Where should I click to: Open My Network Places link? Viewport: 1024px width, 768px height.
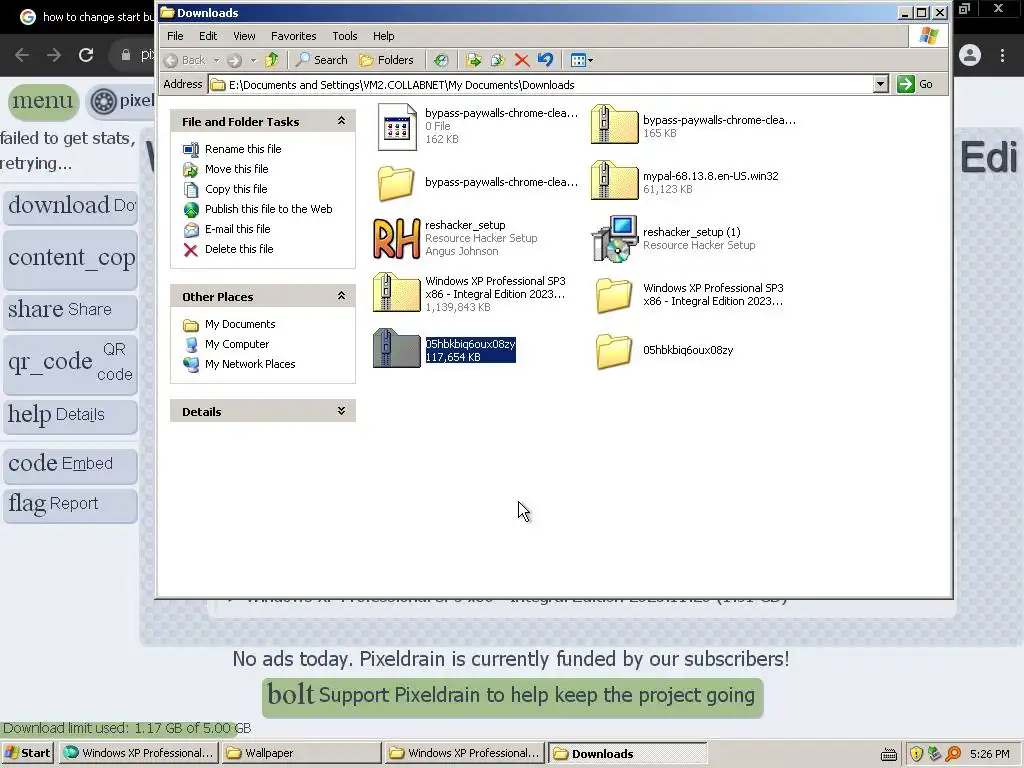tap(249, 364)
